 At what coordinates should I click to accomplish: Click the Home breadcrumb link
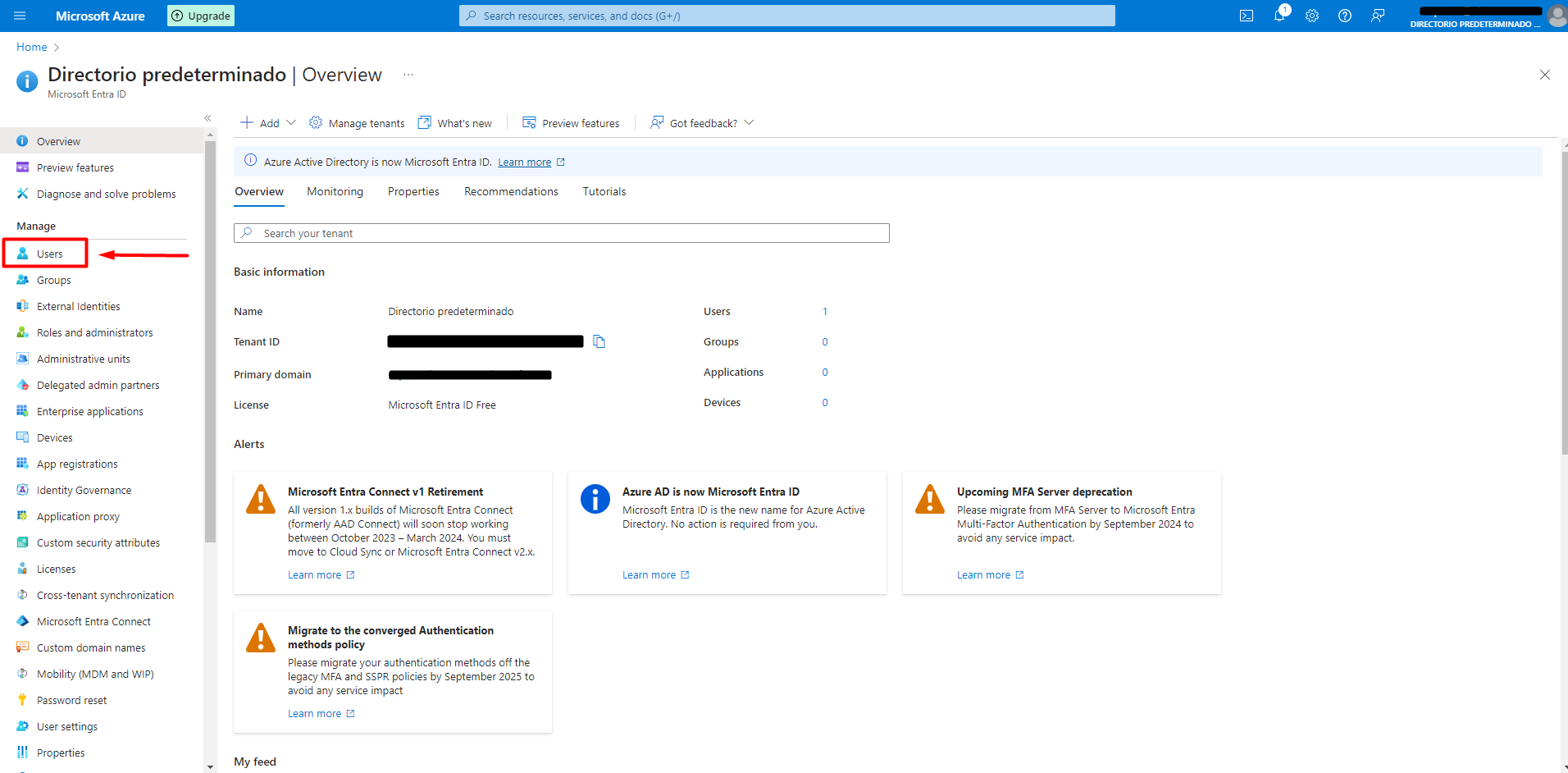pos(32,47)
